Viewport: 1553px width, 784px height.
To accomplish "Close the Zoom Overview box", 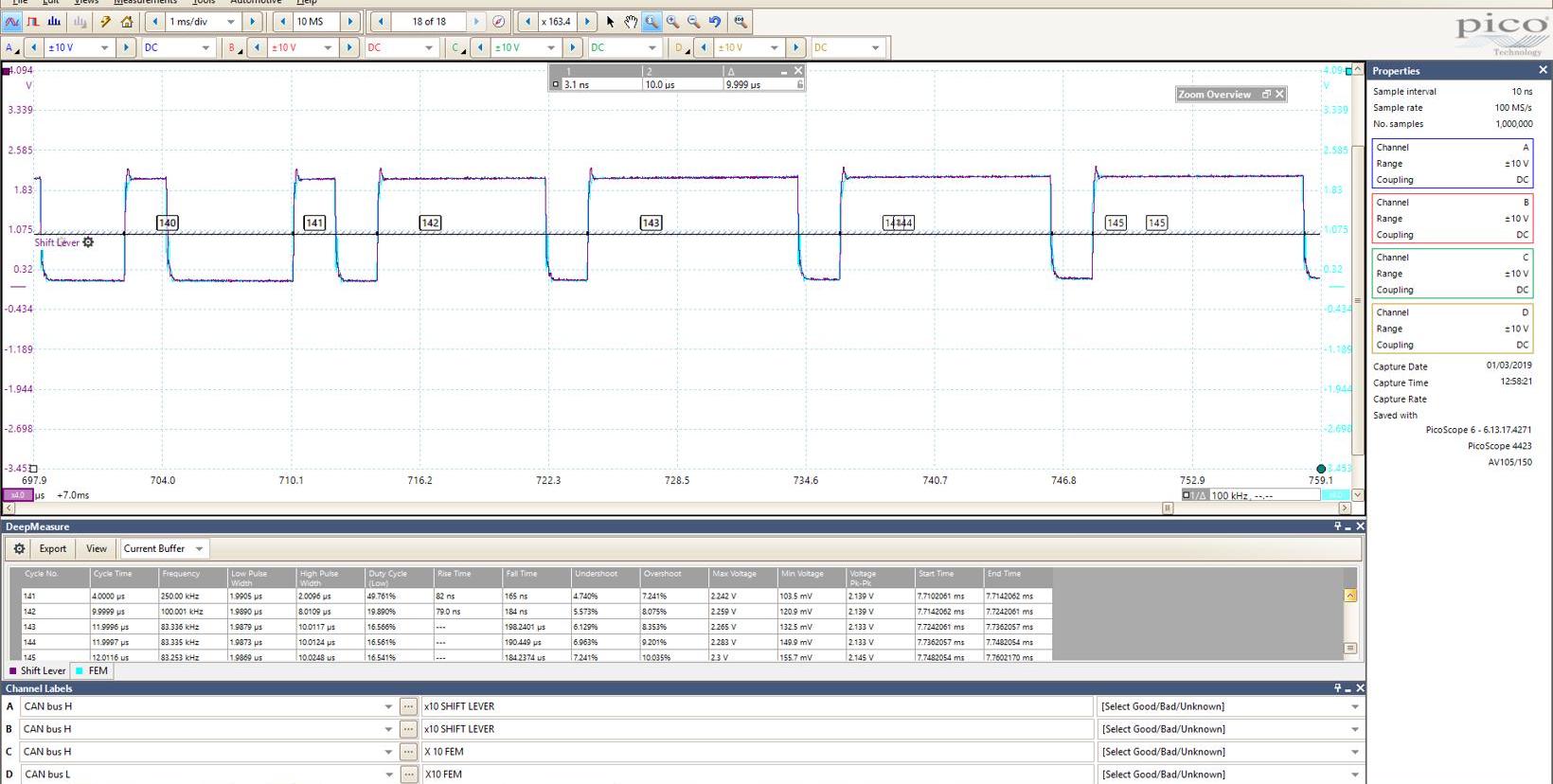I will (1279, 94).
